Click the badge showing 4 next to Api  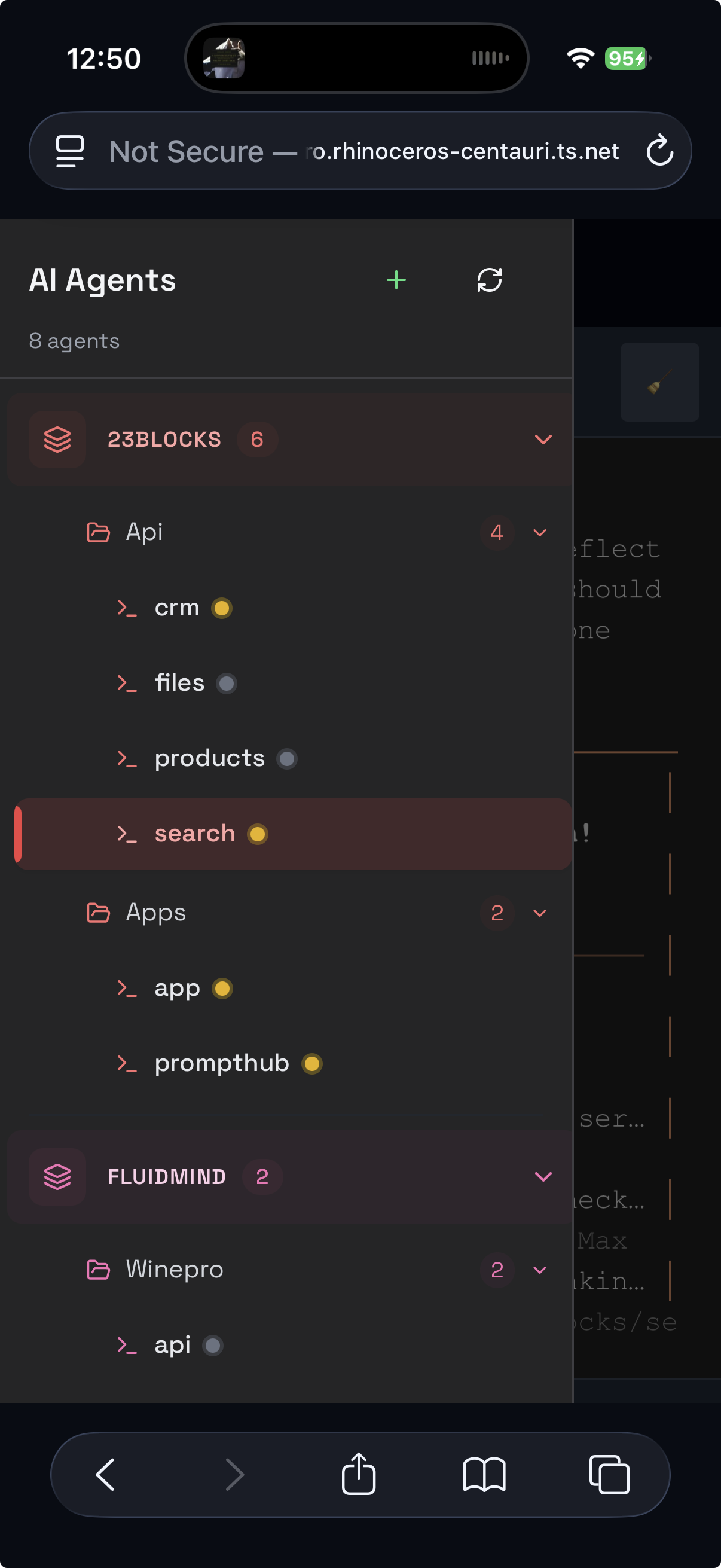tap(496, 533)
